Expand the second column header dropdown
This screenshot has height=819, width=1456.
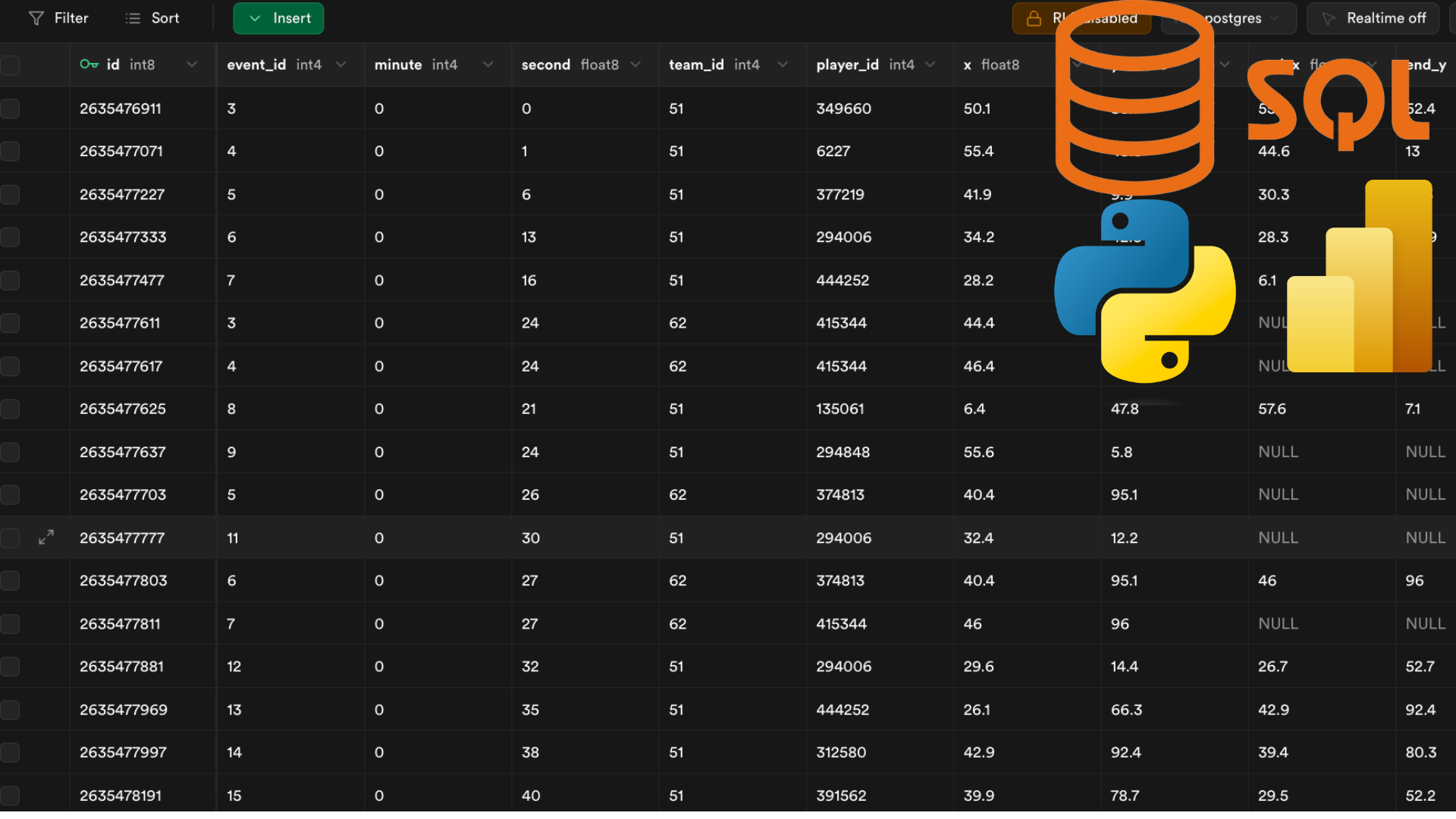pyautogui.click(x=635, y=64)
